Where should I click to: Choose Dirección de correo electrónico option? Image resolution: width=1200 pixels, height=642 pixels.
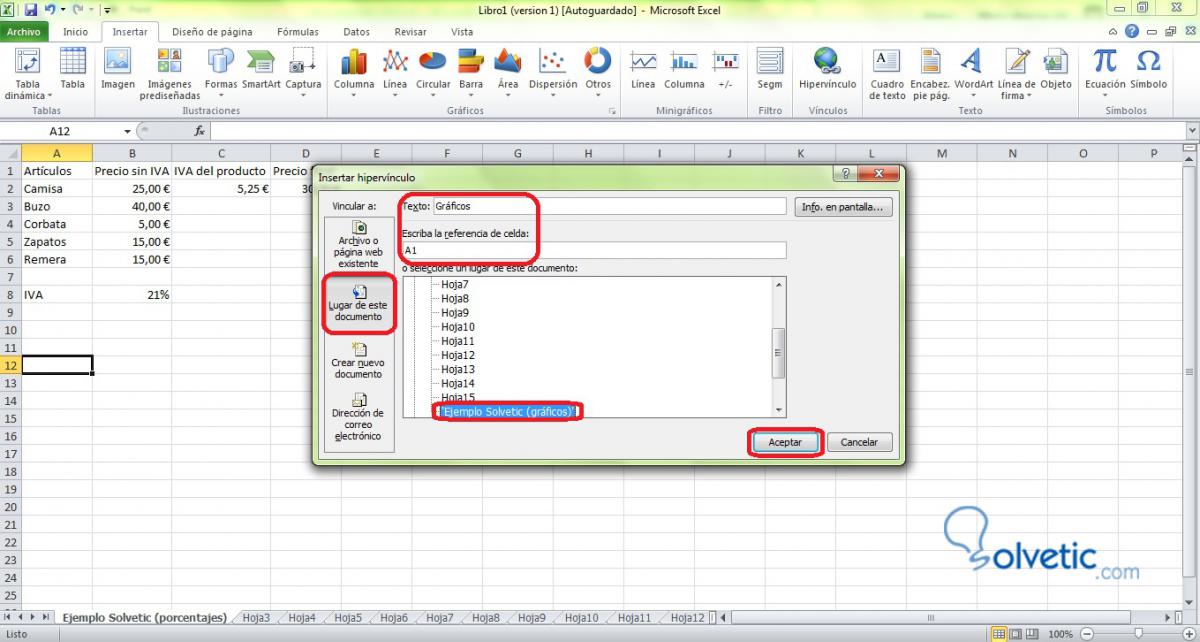359,417
